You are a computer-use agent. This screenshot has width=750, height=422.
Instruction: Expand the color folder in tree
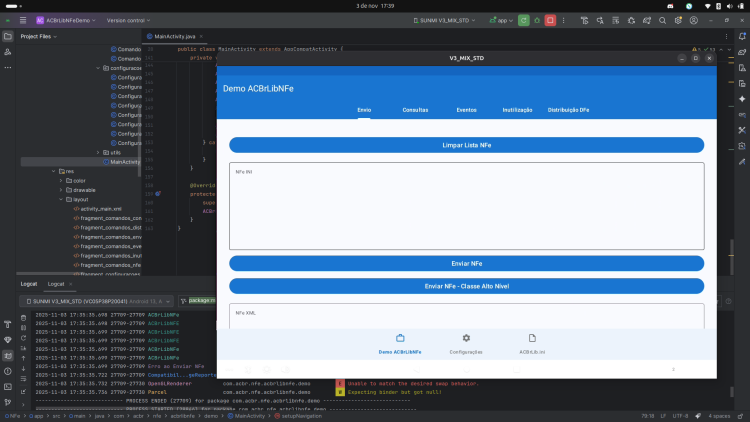tap(61, 181)
